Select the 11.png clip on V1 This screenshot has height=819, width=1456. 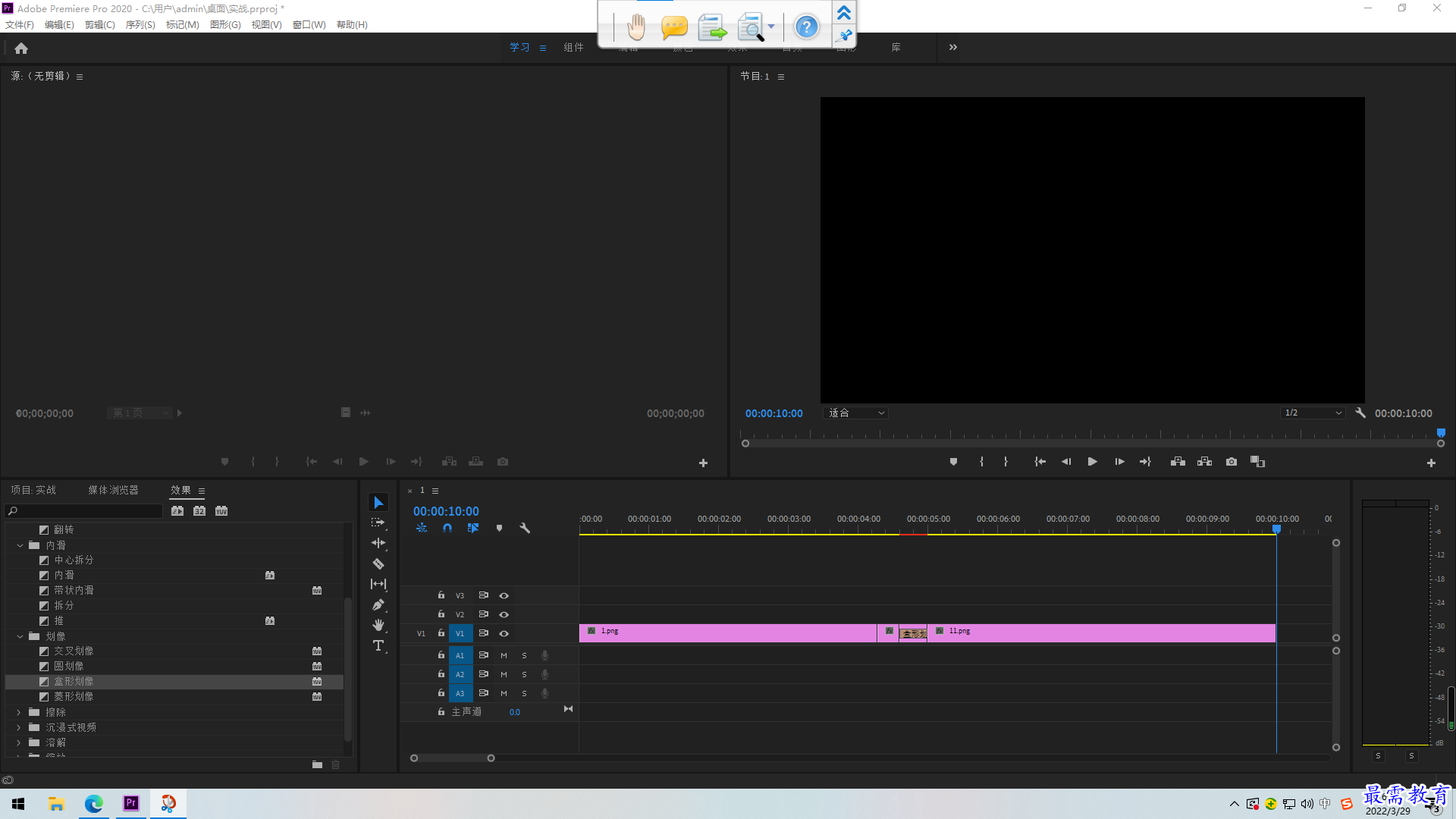point(1101,633)
